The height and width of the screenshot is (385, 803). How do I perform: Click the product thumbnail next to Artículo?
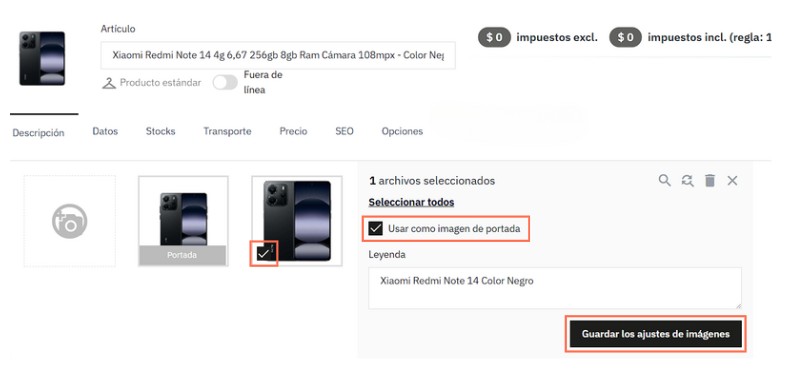pyautogui.click(x=42, y=58)
